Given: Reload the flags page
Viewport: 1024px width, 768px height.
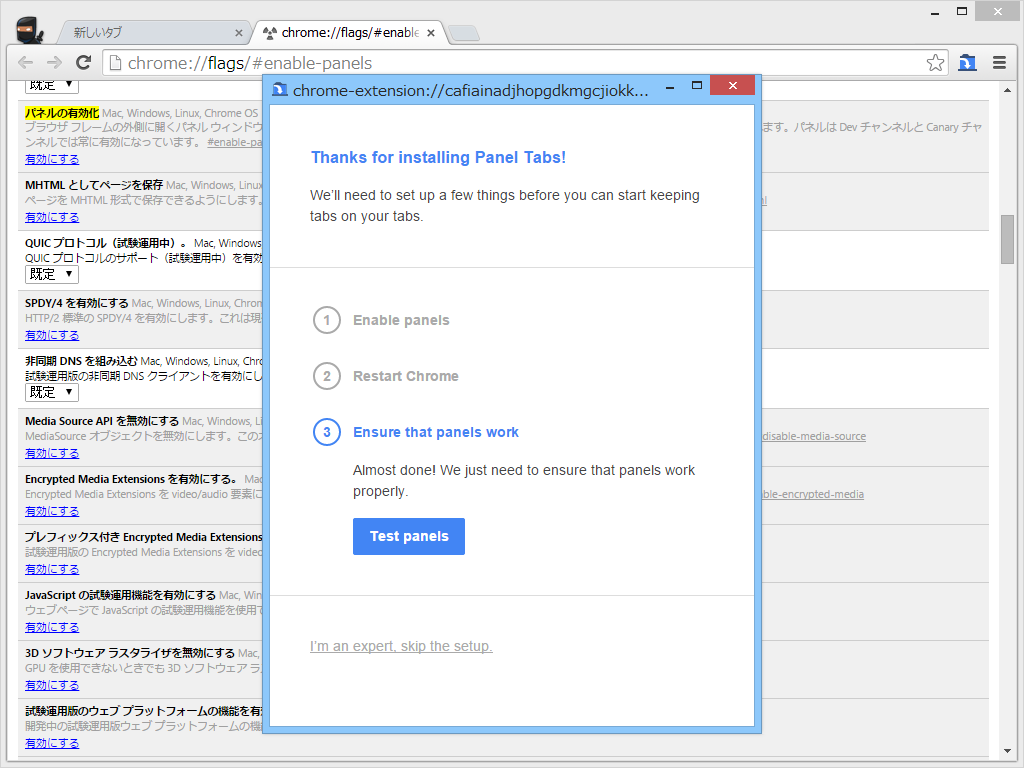Looking at the screenshot, I should (x=83, y=63).
